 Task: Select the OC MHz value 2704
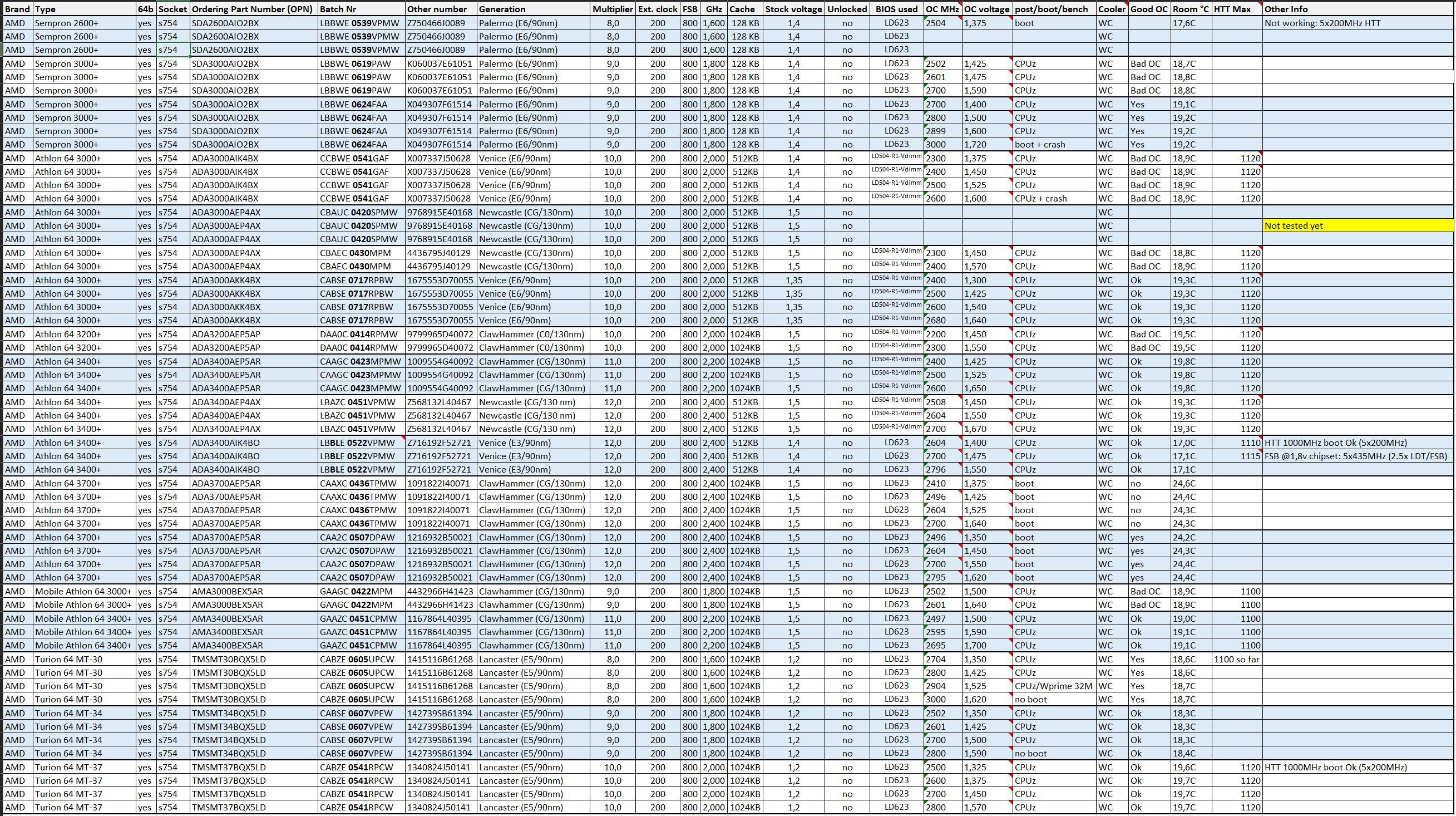pyautogui.click(x=943, y=659)
